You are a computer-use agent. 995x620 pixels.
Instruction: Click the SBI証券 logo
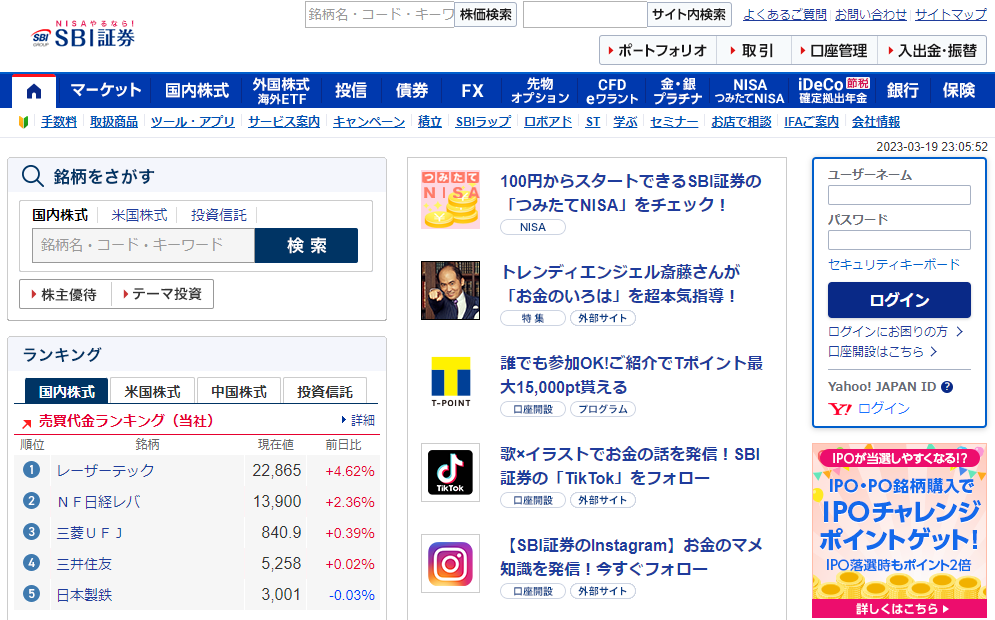point(83,35)
